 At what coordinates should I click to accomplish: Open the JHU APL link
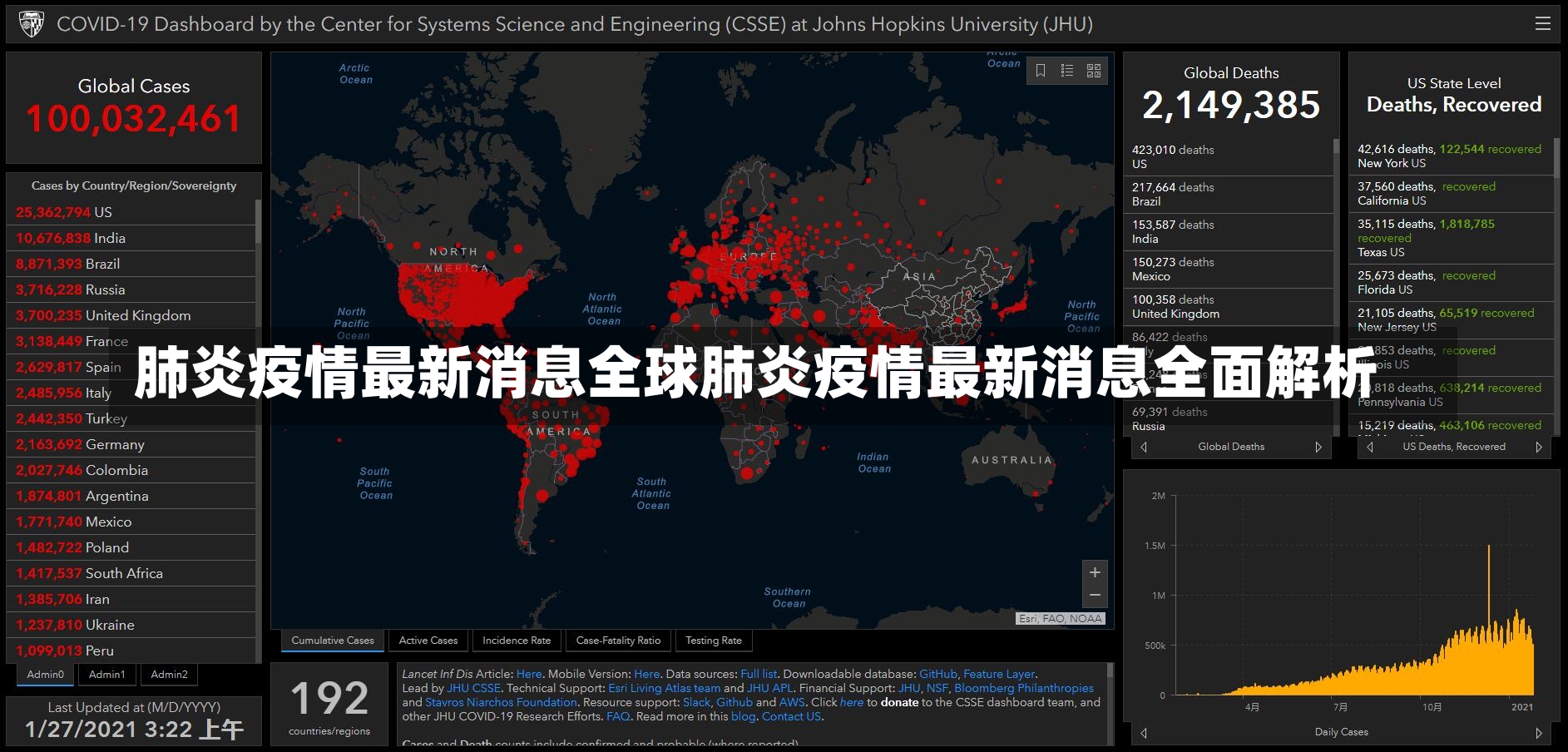pos(769,688)
